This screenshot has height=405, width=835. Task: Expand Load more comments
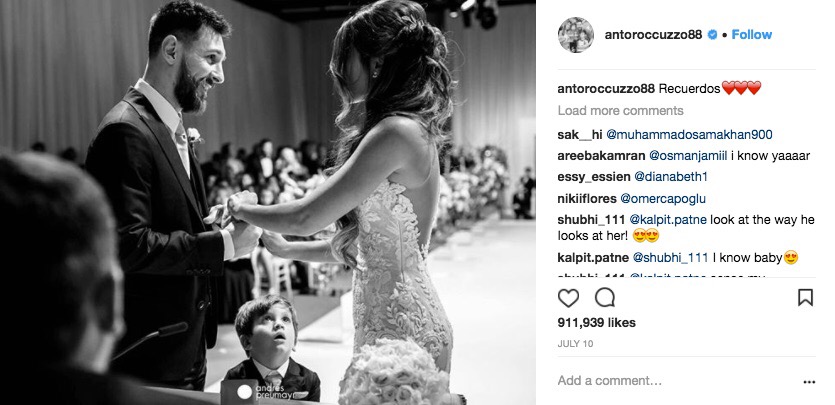point(620,111)
